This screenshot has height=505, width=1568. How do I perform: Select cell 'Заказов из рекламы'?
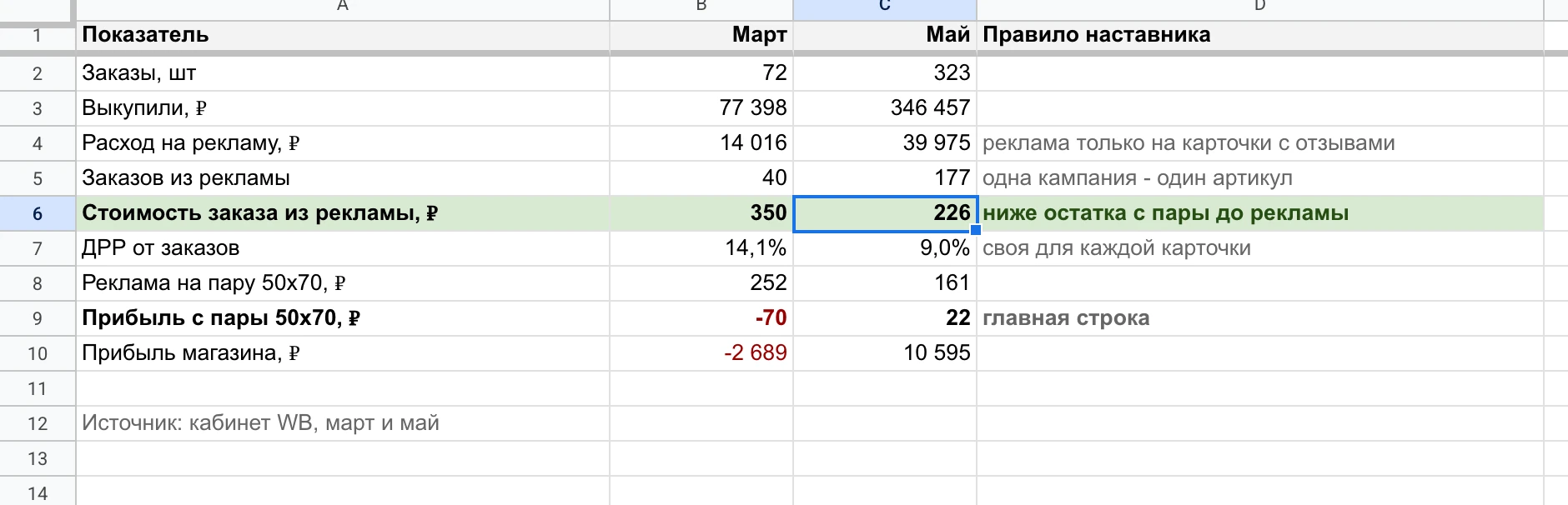pyautogui.click(x=343, y=178)
